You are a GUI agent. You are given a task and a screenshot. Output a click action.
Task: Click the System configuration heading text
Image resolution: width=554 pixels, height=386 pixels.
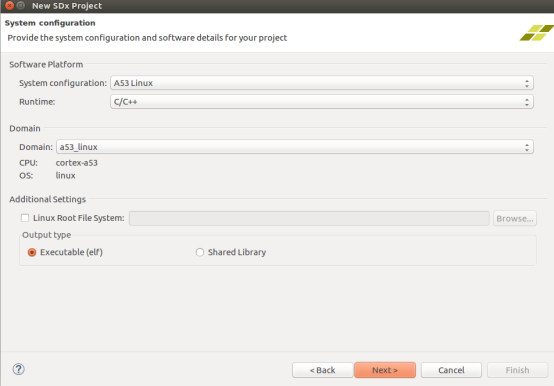point(50,23)
